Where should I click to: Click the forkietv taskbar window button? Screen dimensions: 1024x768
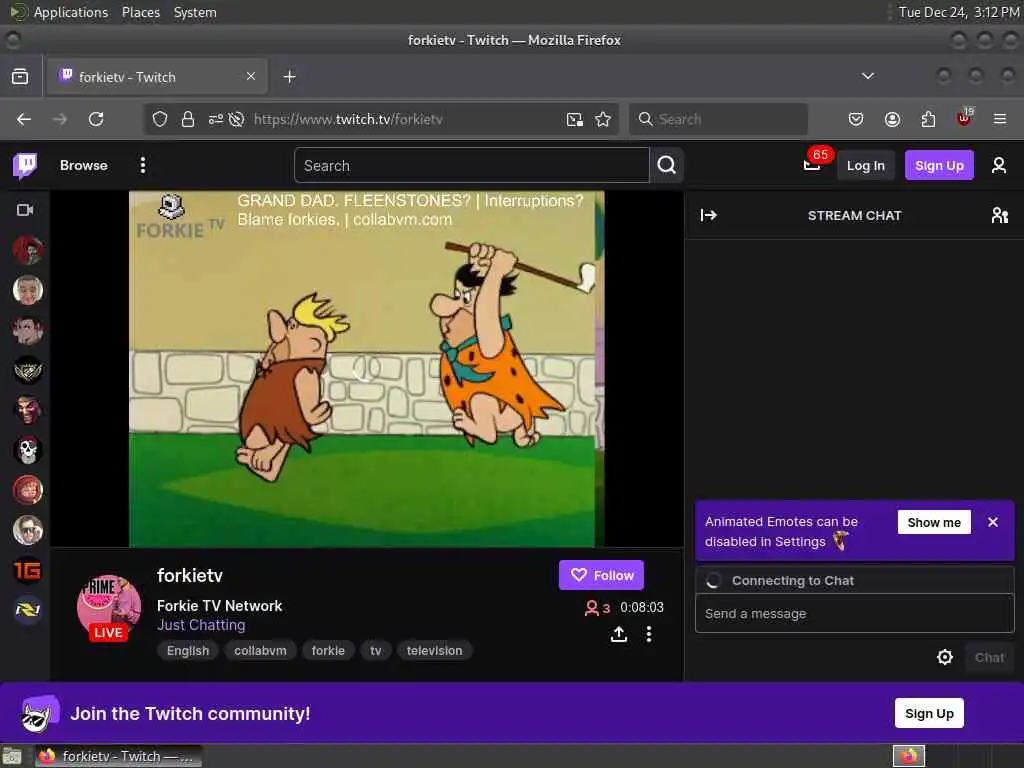119,756
